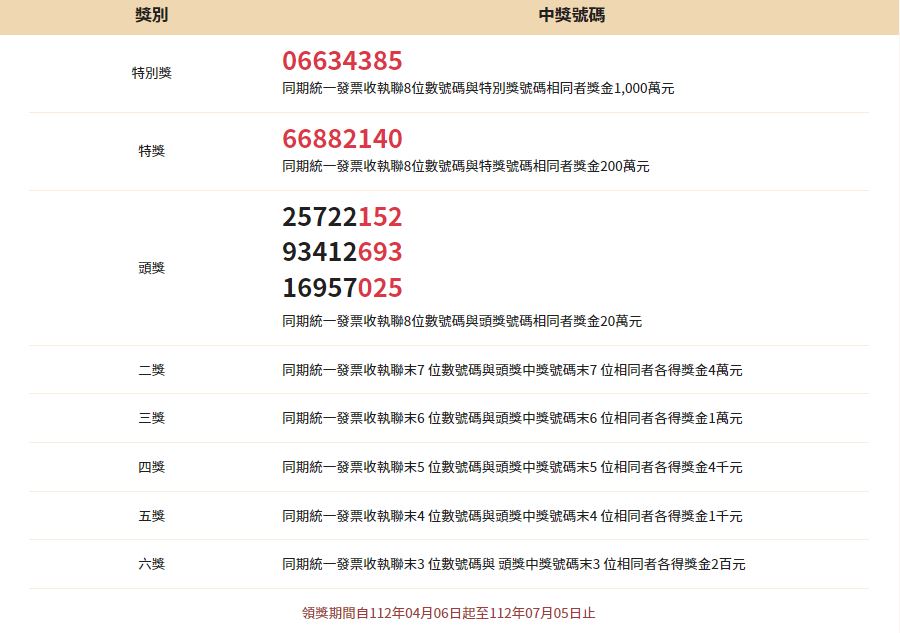Click the 領獎期間 claim period notice

(449, 613)
